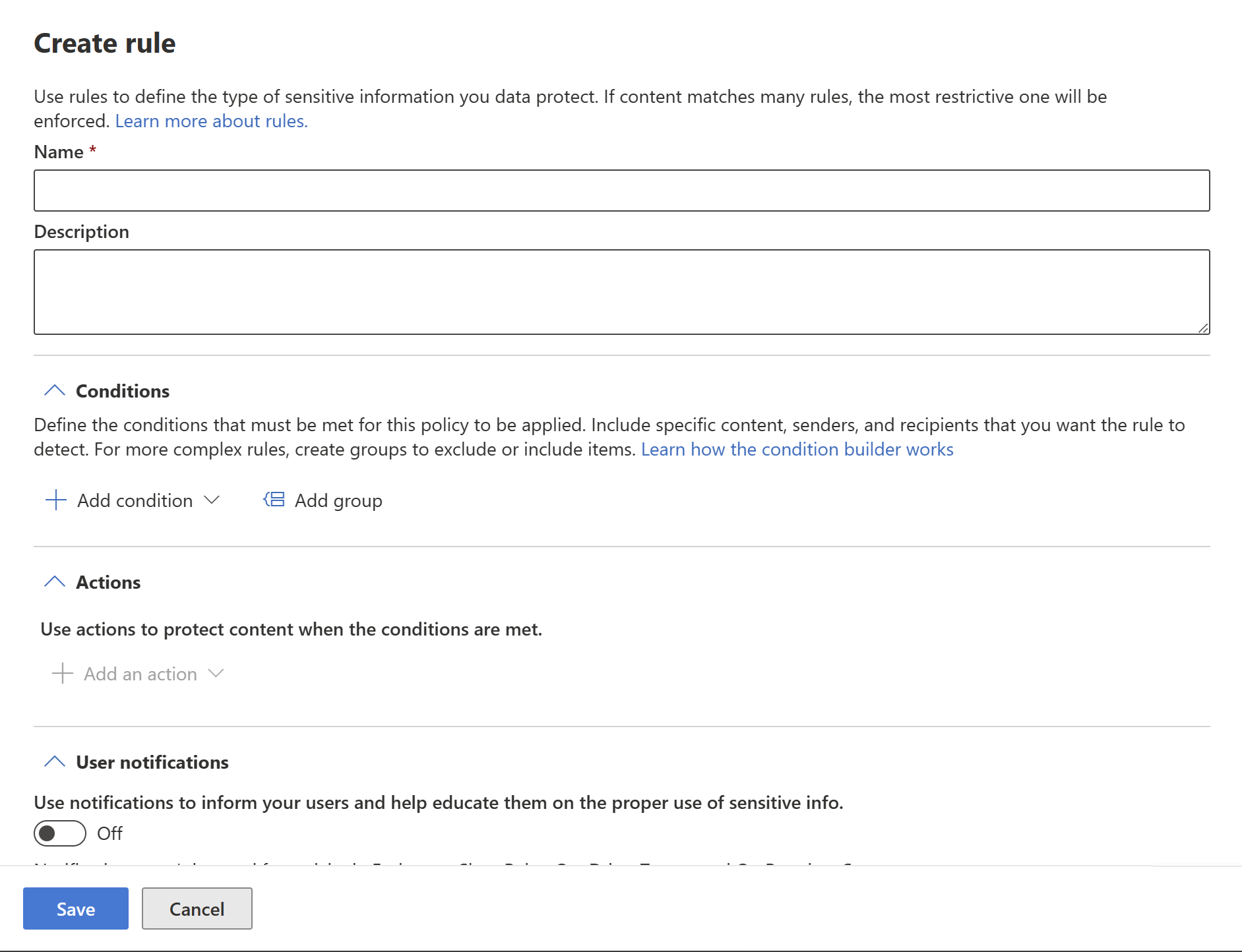
Task: Click the plus icon next to Add an action
Action: 61,673
